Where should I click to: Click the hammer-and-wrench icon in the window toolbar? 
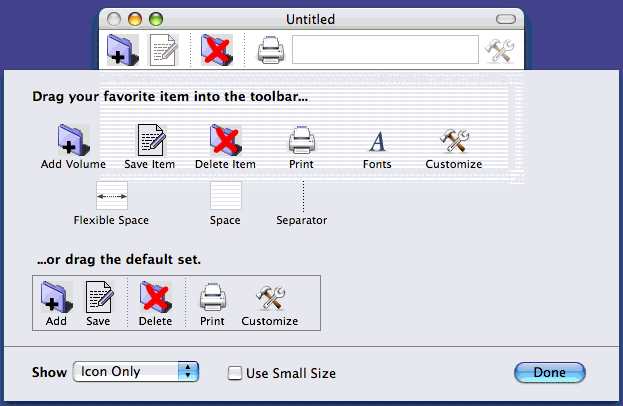[x=498, y=50]
